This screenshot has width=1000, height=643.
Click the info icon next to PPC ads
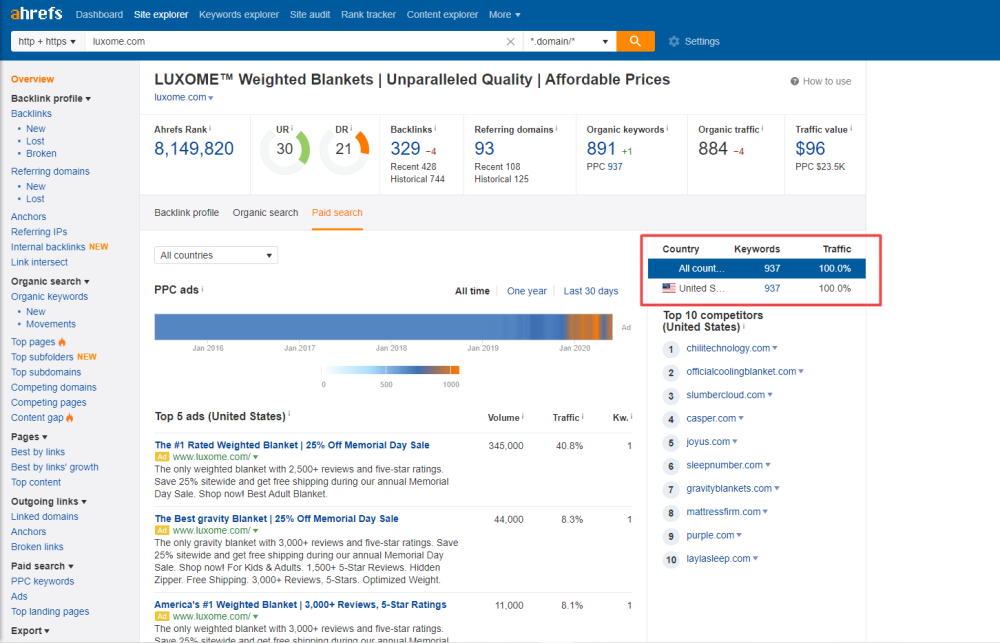coord(202,290)
